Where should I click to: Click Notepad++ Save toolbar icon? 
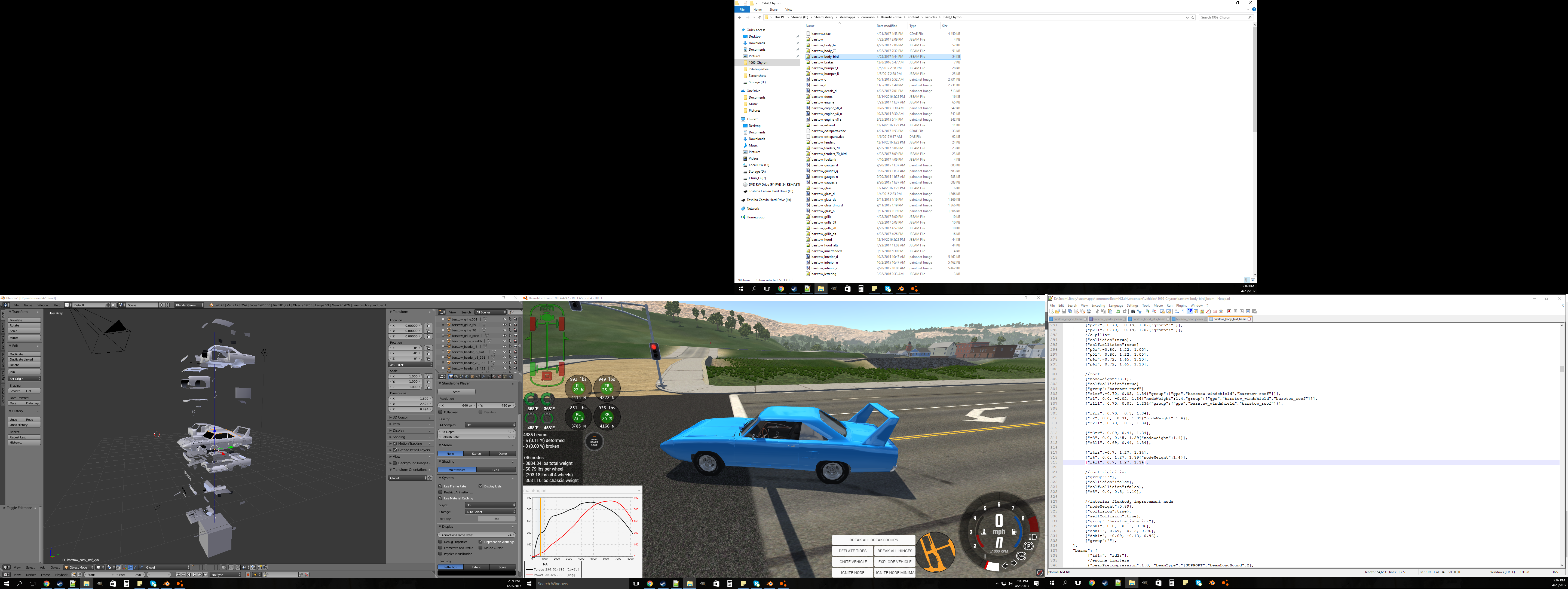coord(1064,311)
